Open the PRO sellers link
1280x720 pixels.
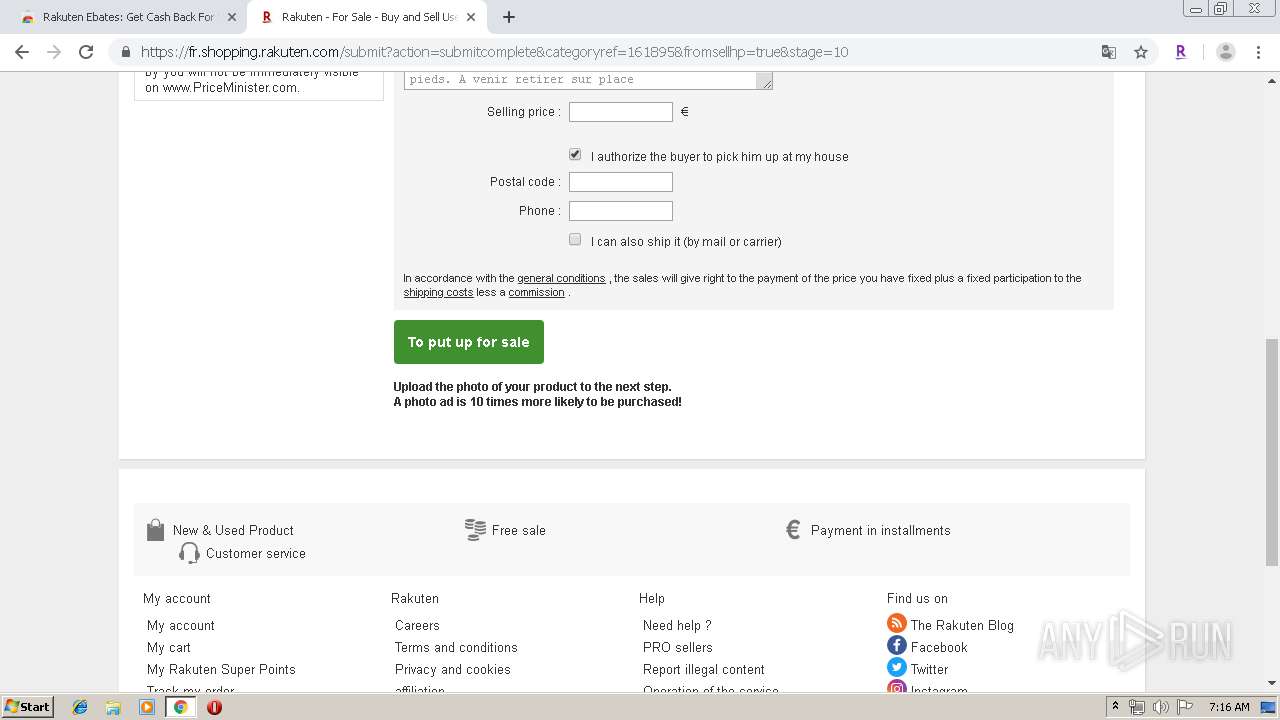coord(678,647)
